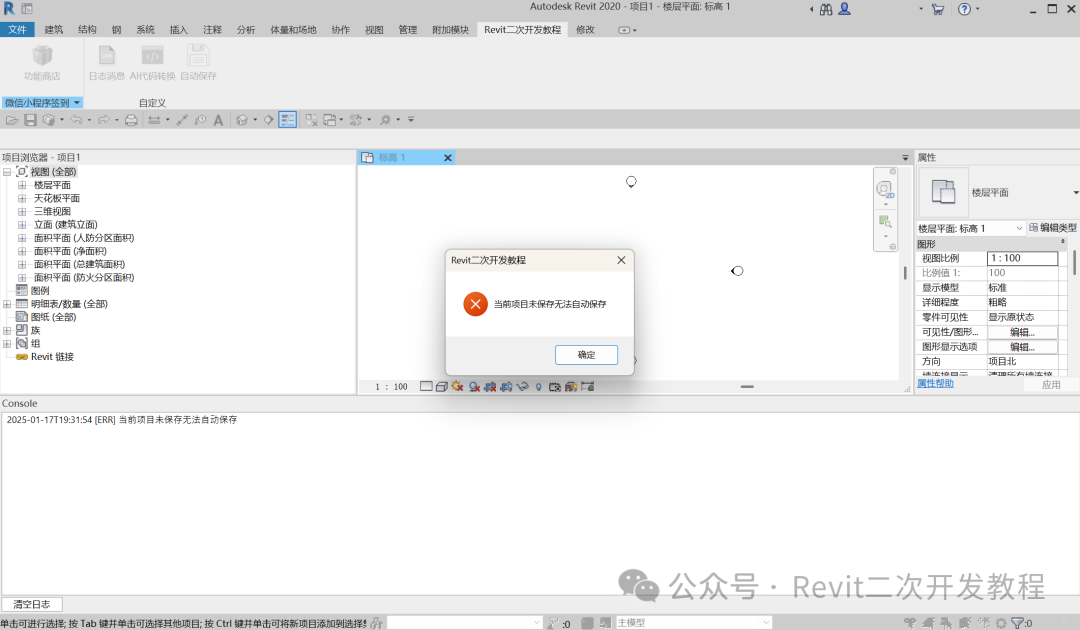Screen dimensions: 1080x630
Task: Click the Switch Windows icon
Action: tap(330, 120)
